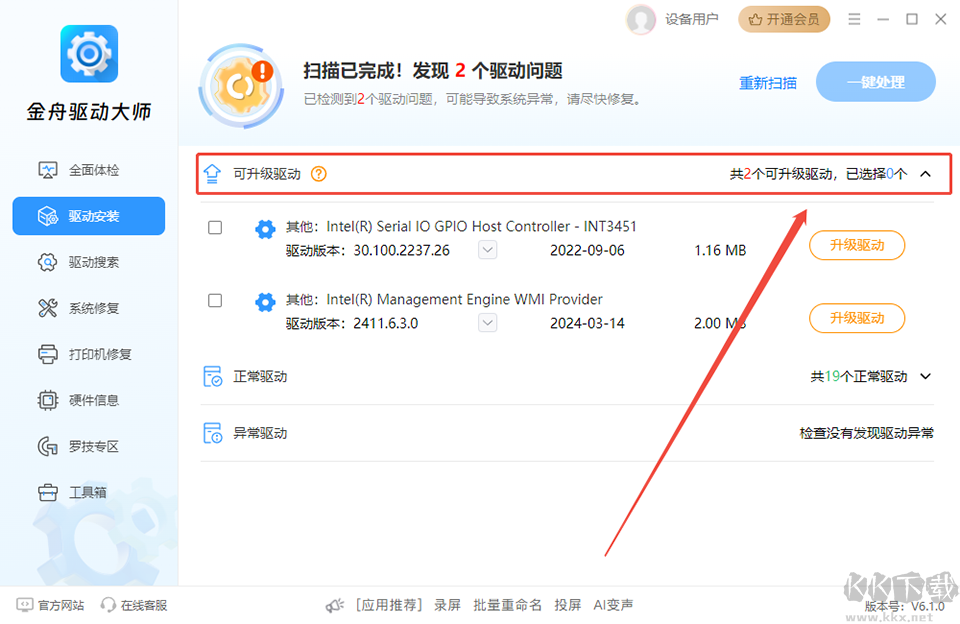Open the 工具箱 toolbox icon
The image size is (960, 624).
[x=47, y=492]
